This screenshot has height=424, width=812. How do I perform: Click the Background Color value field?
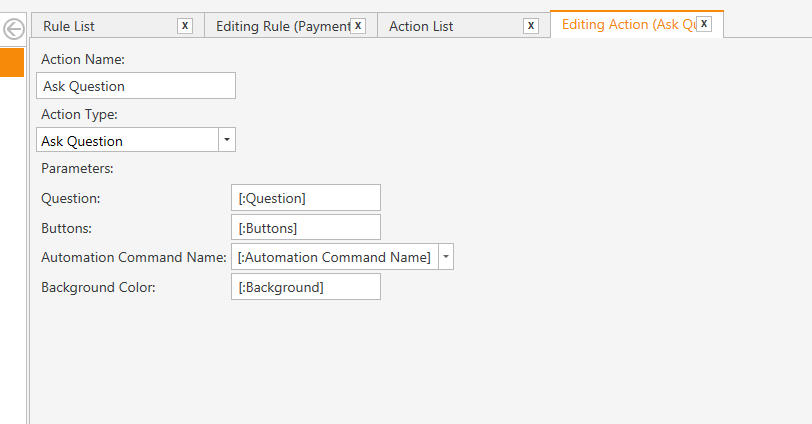click(x=306, y=287)
